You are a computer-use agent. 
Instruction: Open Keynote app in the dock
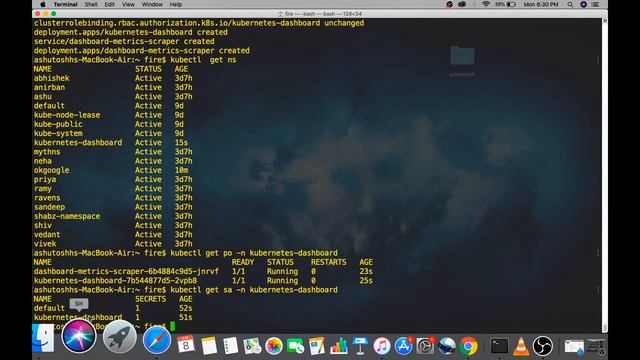tap(360, 346)
